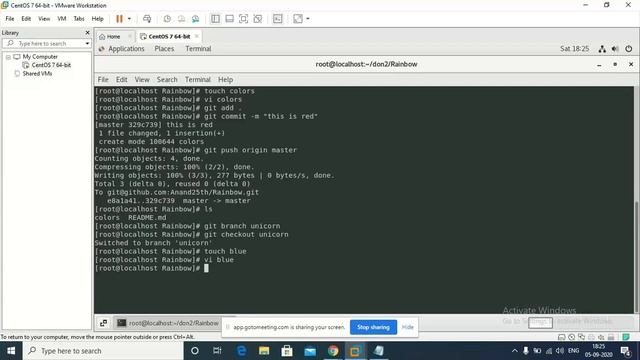Open the VMware Help menu
This screenshot has height=360, width=640.
pyautogui.click(x=98, y=19)
